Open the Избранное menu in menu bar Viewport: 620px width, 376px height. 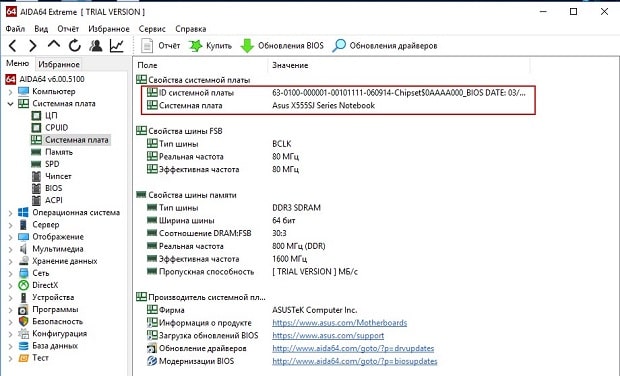[x=109, y=29]
